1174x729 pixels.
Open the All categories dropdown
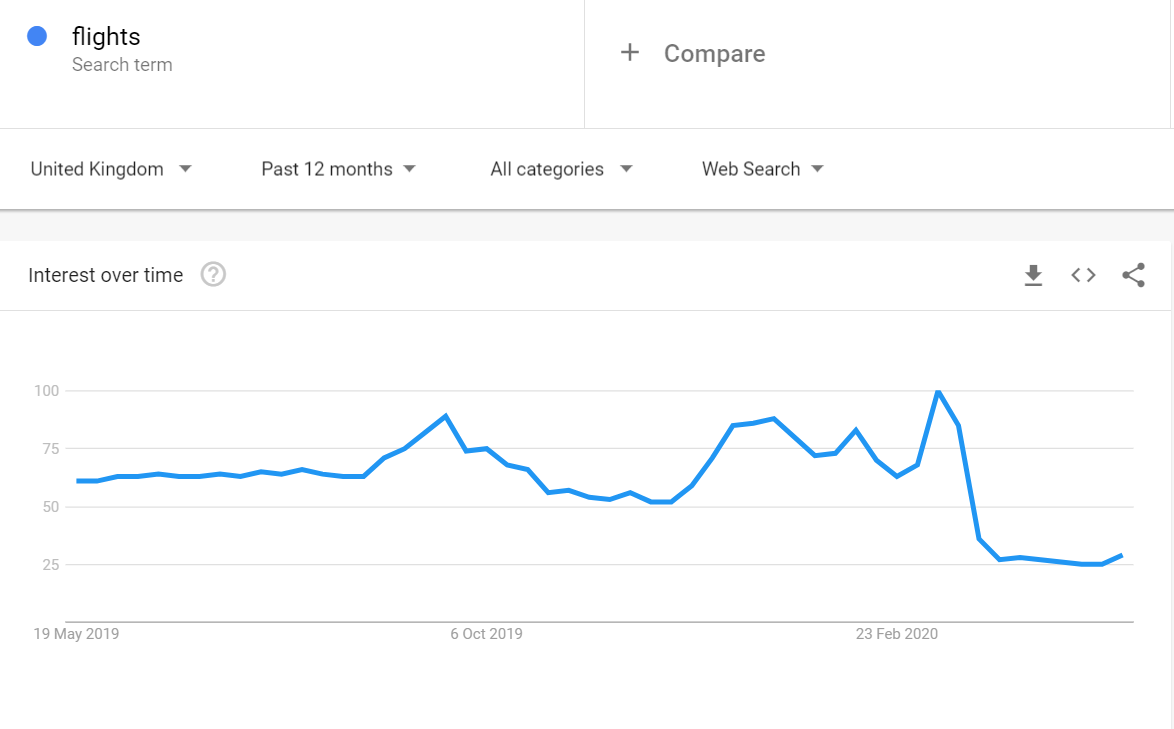click(561, 169)
